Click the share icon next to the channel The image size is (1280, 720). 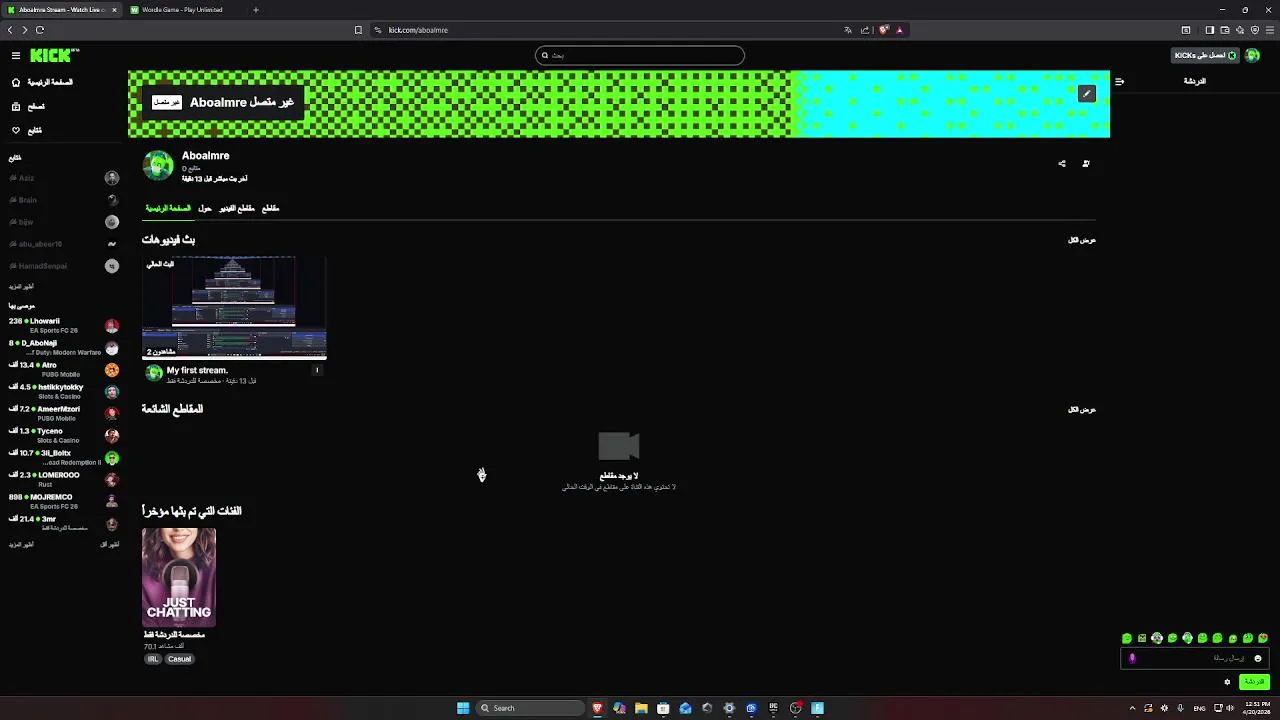tap(1062, 163)
